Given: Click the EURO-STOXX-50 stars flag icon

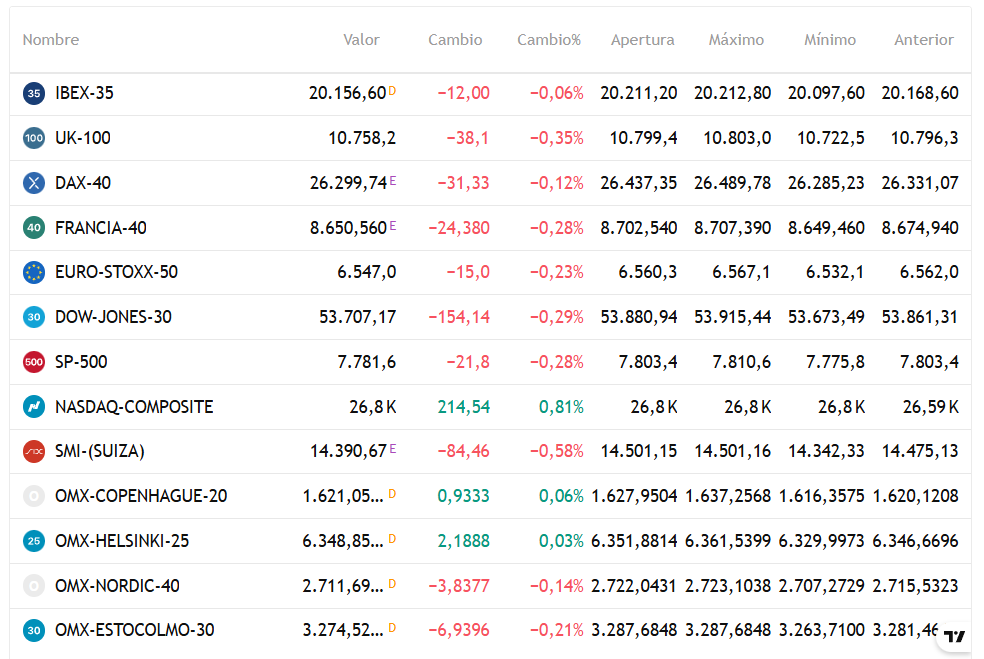Looking at the screenshot, I should coord(34,272).
